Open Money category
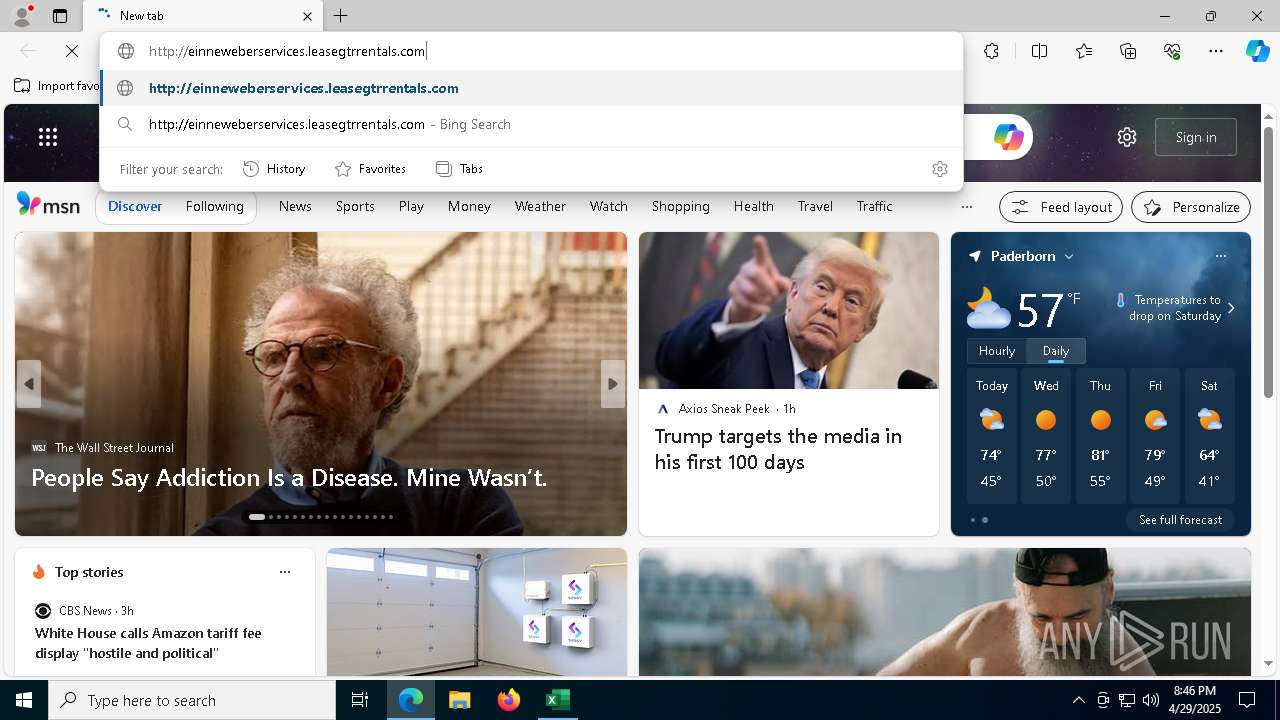The image size is (1280, 720). (469, 207)
